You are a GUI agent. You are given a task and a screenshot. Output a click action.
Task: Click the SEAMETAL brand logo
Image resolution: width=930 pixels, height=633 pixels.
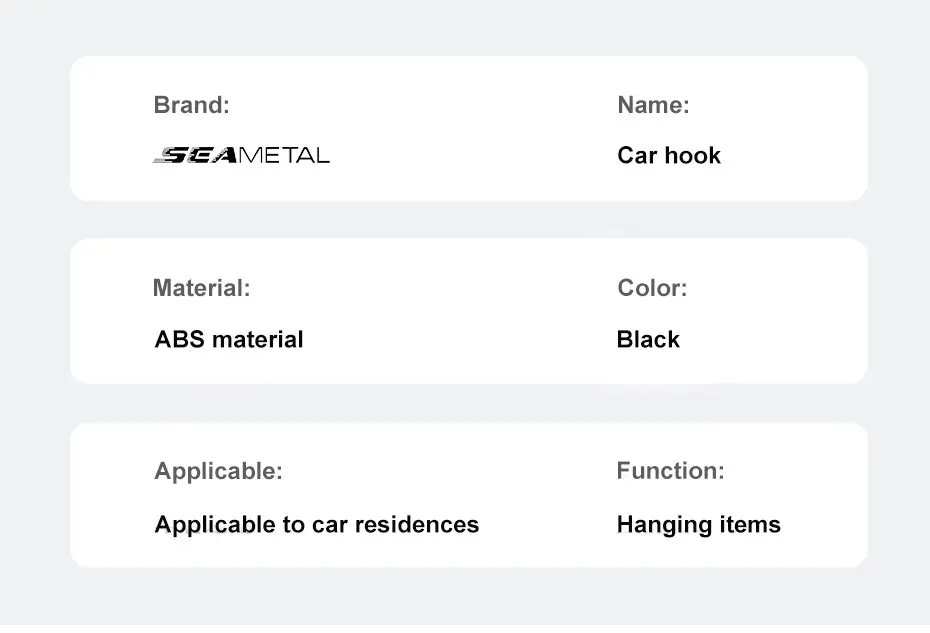pyautogui.click(x=241, y=155)
